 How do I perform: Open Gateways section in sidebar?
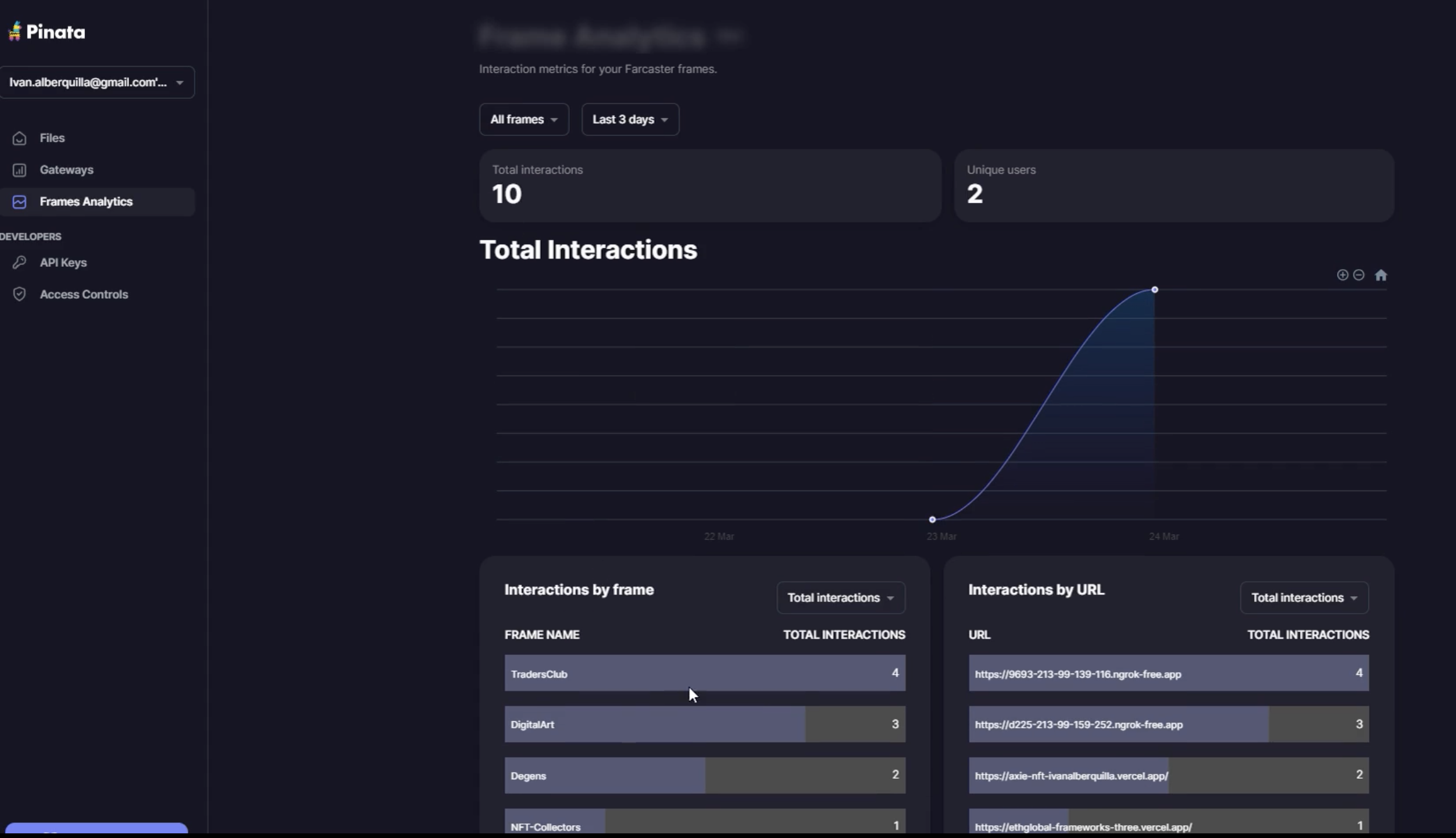click(66, 169)
